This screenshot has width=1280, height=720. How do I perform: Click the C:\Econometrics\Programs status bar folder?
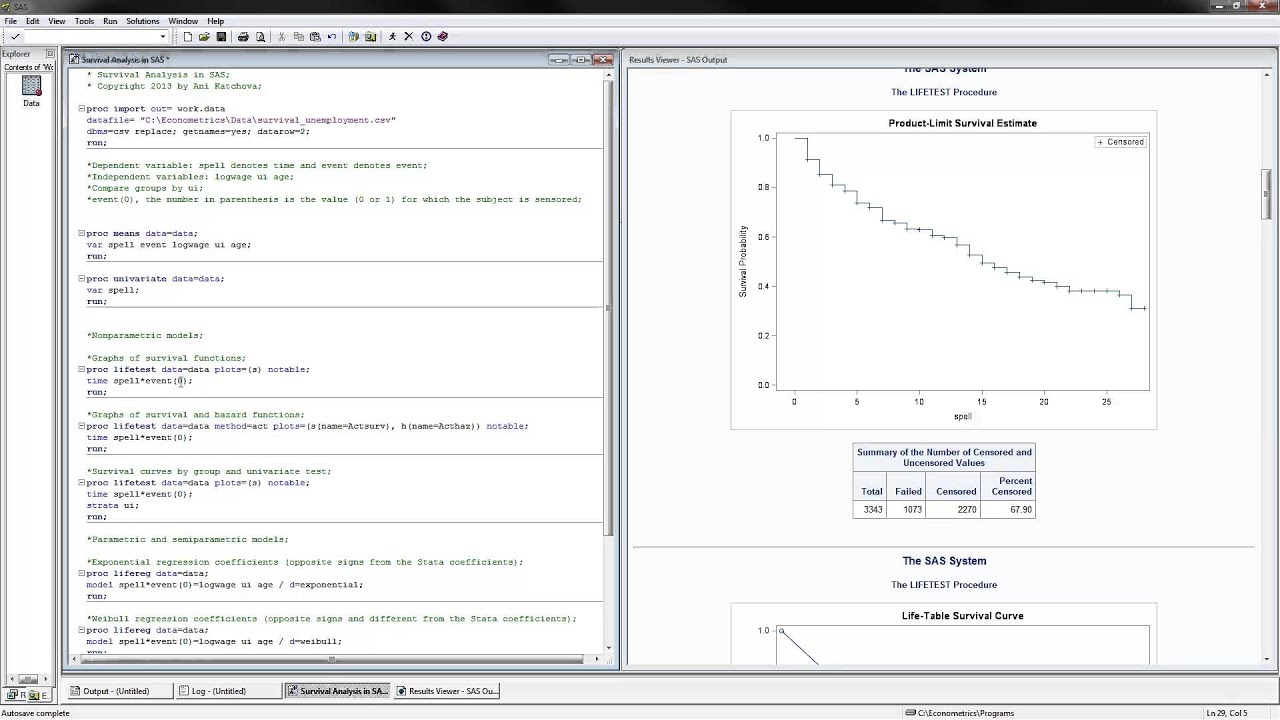coord(959,713)
